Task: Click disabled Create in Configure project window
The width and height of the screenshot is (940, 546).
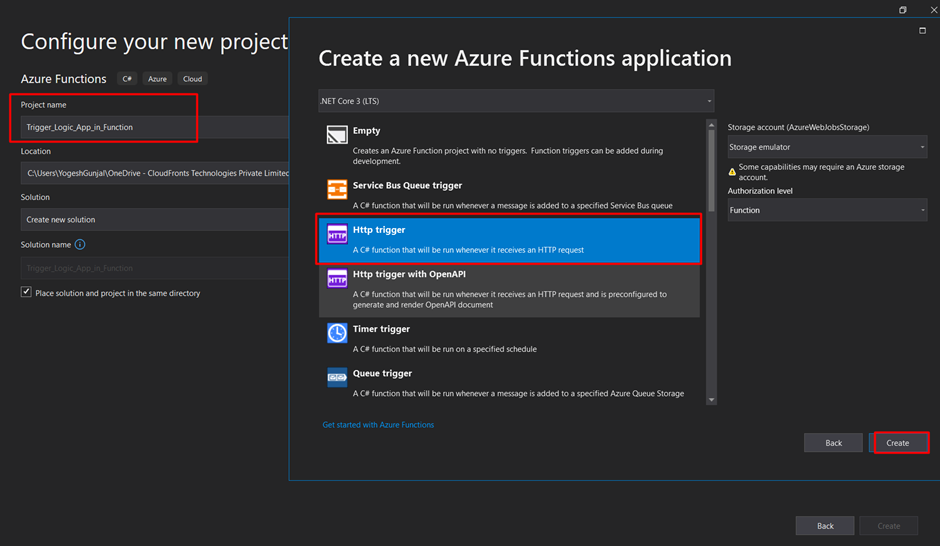Action: (888, 526)
